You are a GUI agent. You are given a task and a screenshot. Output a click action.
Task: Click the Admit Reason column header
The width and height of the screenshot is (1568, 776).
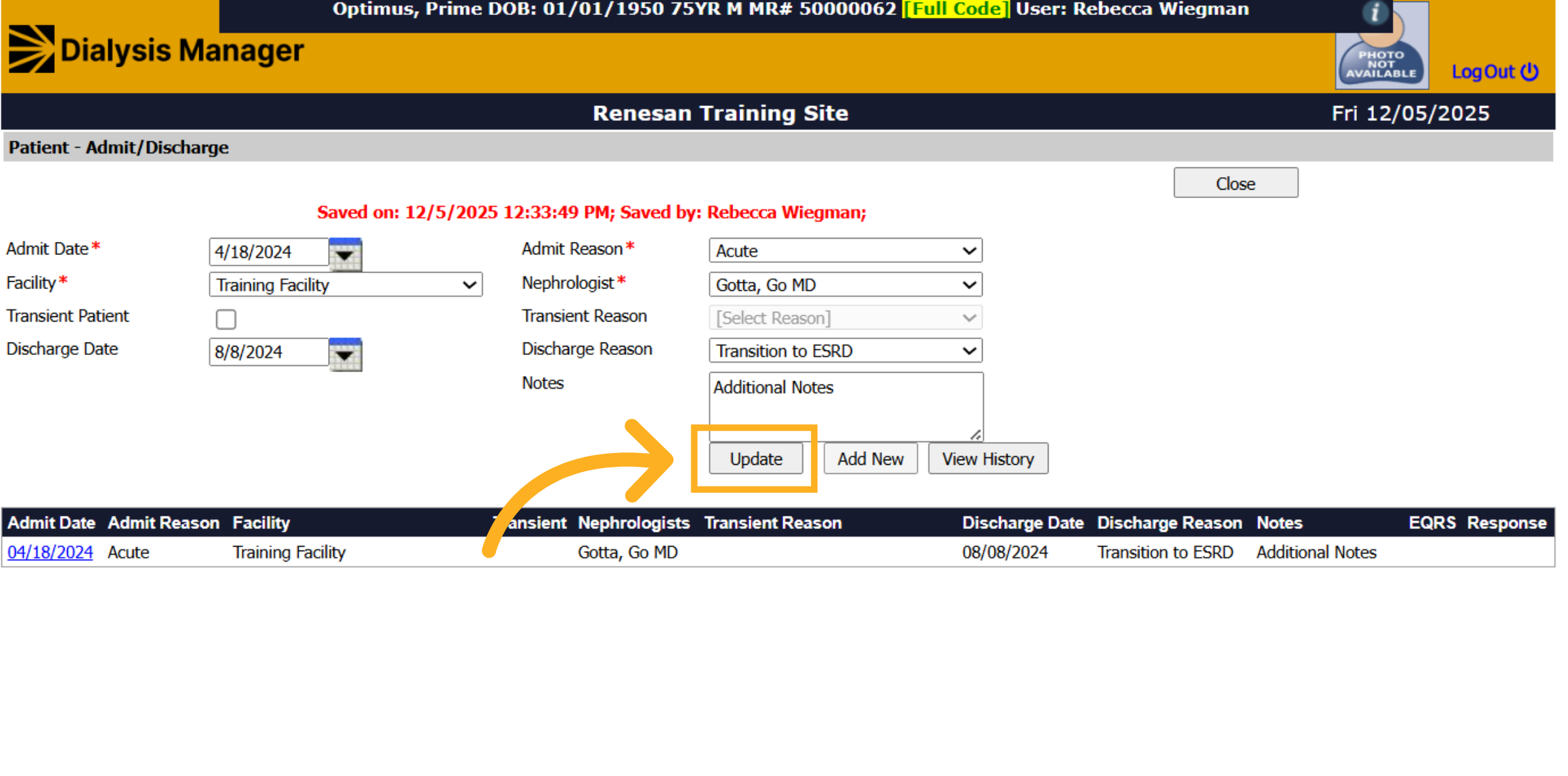point(163,522)
